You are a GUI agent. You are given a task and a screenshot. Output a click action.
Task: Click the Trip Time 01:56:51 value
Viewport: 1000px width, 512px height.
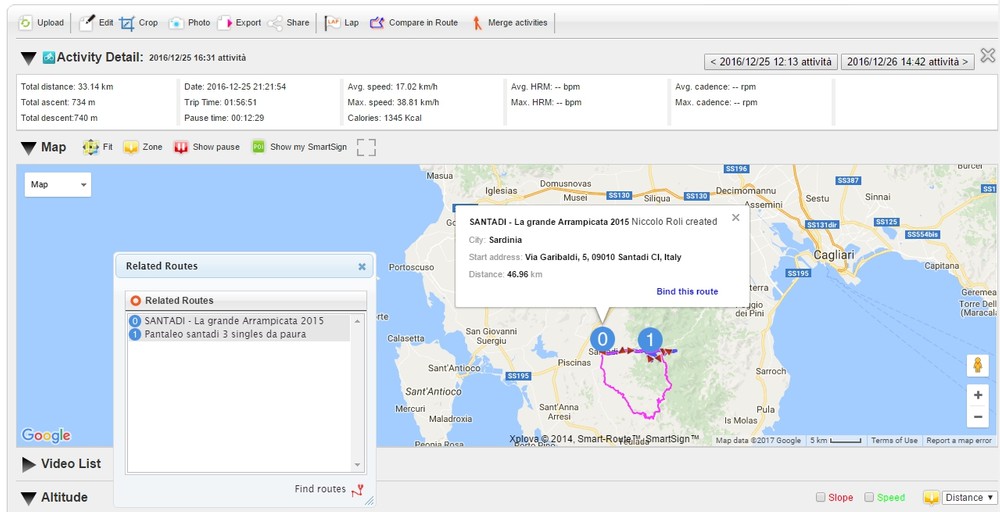[x=240, y=102]
